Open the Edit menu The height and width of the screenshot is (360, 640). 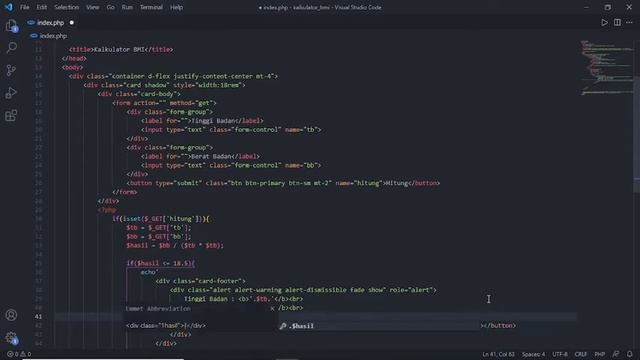[x=42, y=7]
